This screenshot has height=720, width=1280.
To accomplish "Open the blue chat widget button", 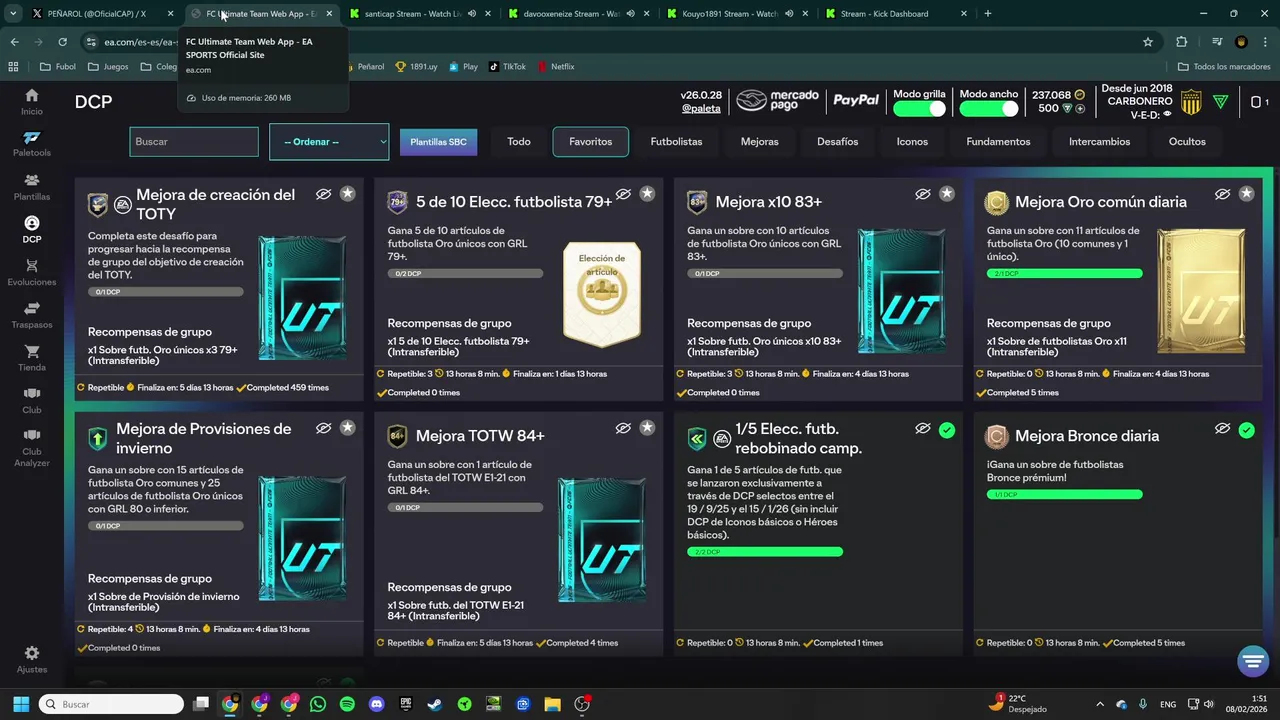I will click(x=1253, y=661).
